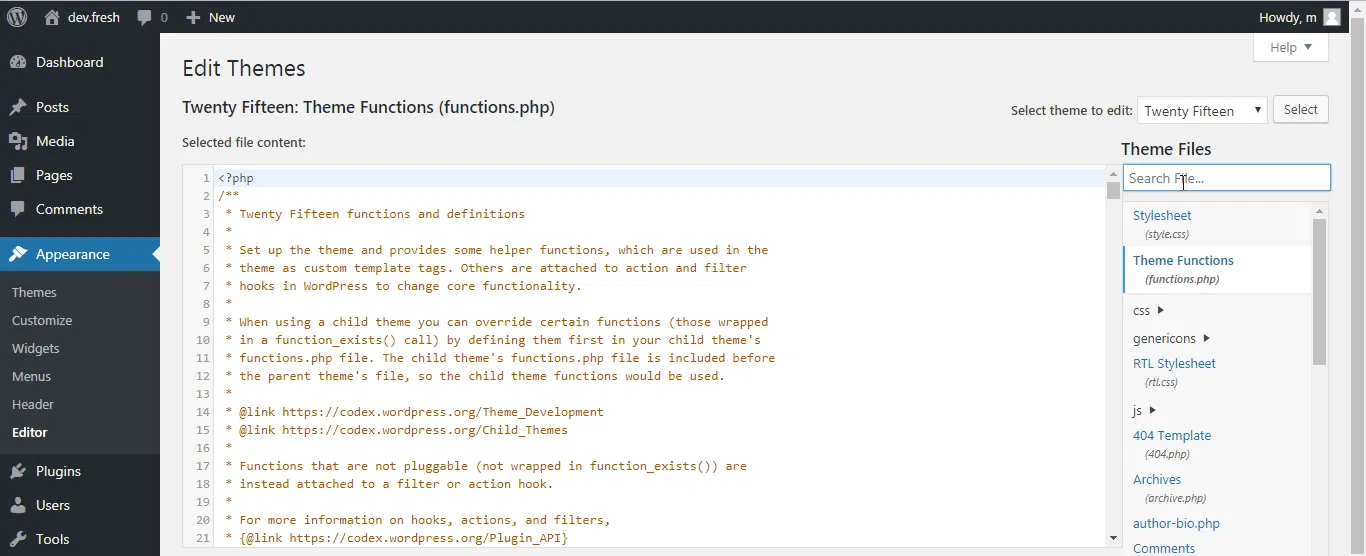Open the Widgets submenu link

pos(36,348)
